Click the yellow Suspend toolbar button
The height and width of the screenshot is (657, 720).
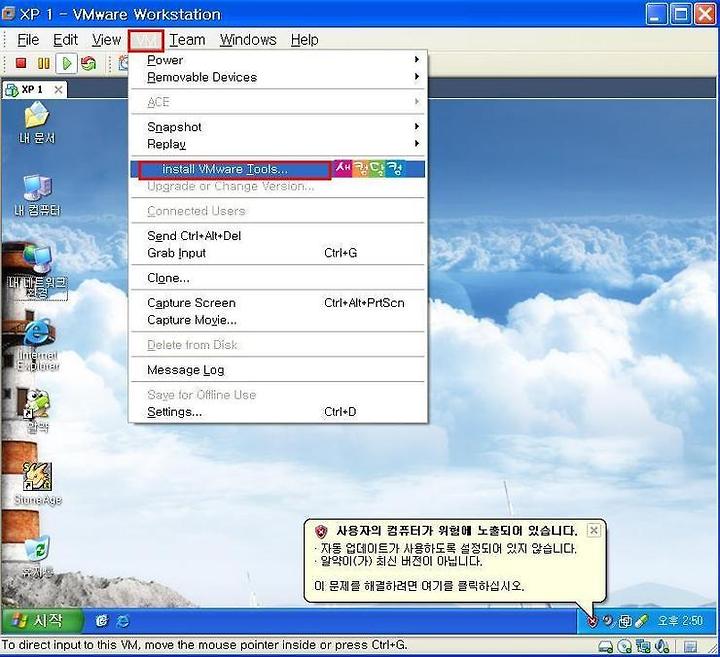(44, 63)
